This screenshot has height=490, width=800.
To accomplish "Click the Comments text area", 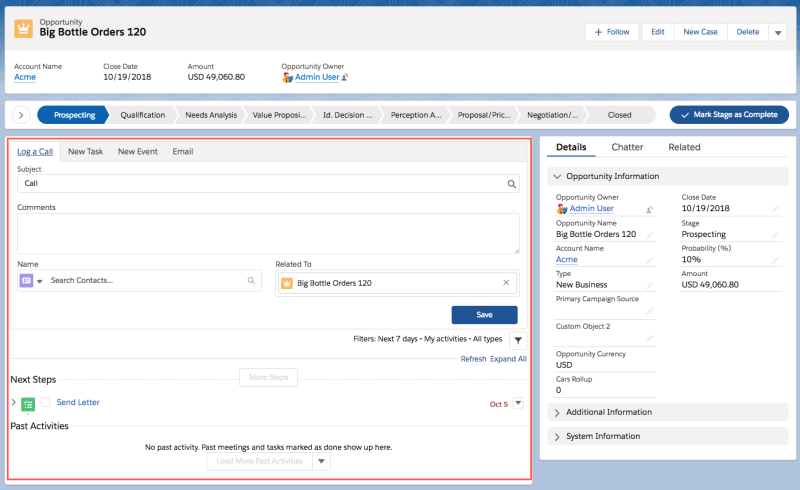I will 268,233.
